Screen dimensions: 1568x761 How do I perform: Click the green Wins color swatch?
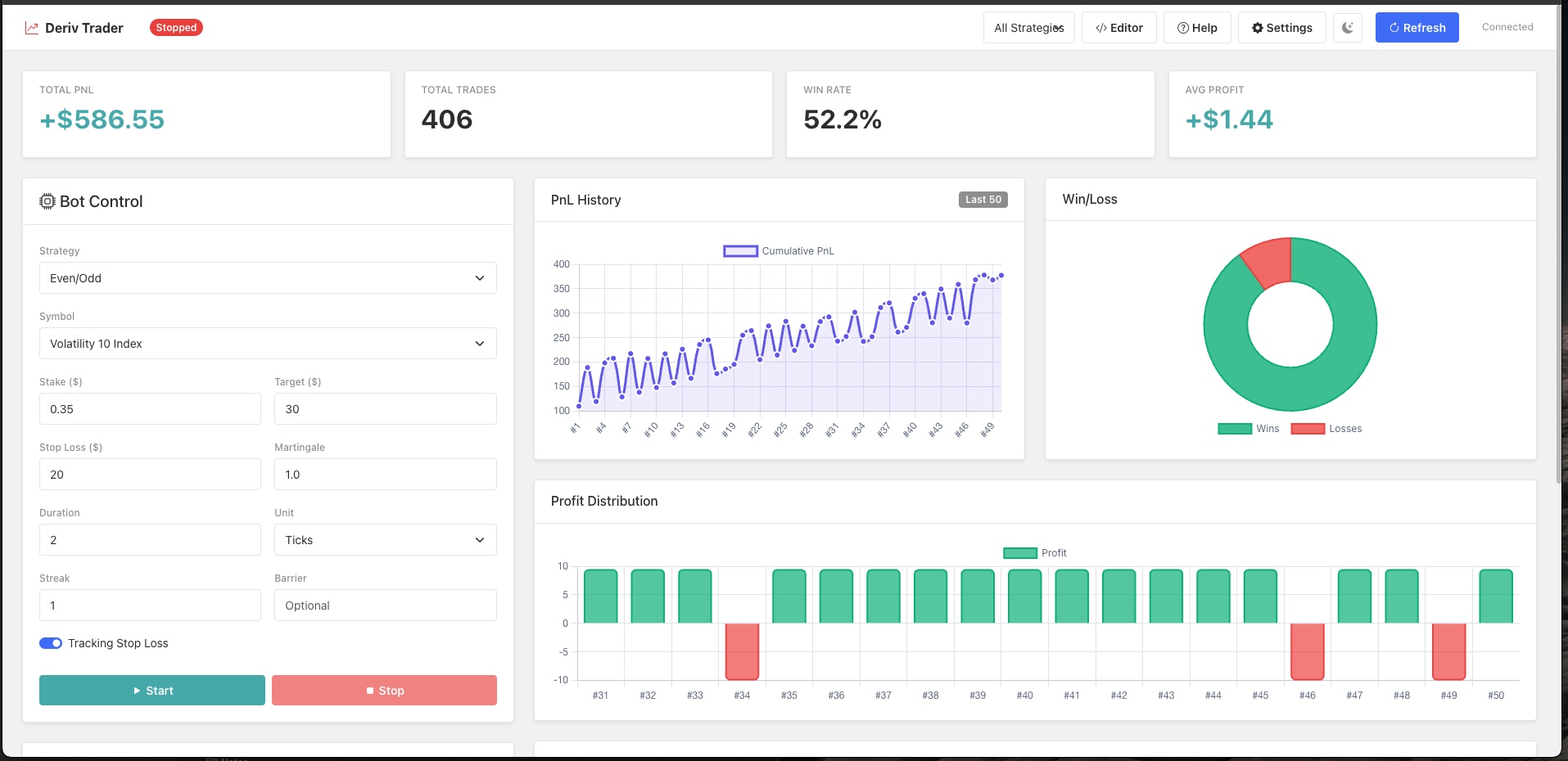pyautogui.click(x=1235, y=428)
